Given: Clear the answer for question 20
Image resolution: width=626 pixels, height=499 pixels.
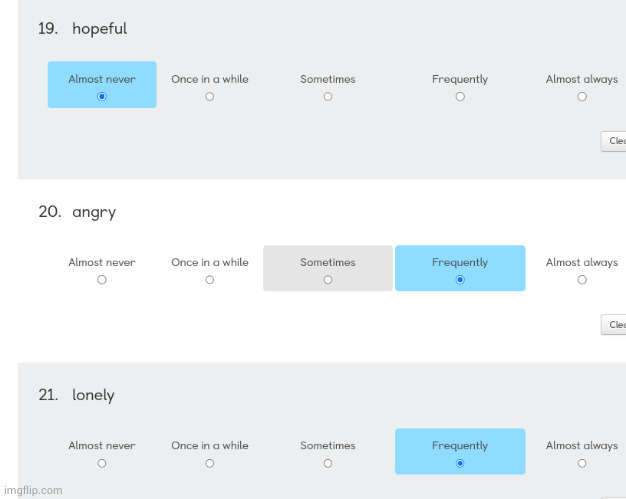Looking at the screenshot, I should [x=614, y=325].
